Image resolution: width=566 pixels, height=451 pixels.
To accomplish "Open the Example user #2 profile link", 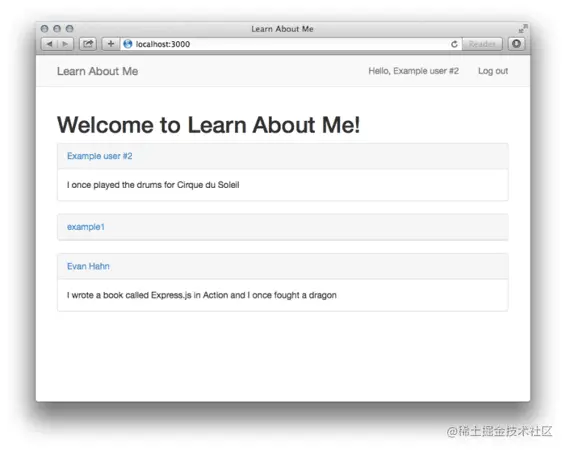I will (x=100, y=156).
